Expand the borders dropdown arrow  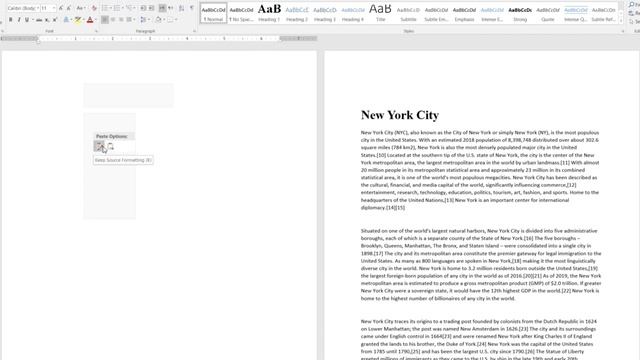[x=176, y=20]
